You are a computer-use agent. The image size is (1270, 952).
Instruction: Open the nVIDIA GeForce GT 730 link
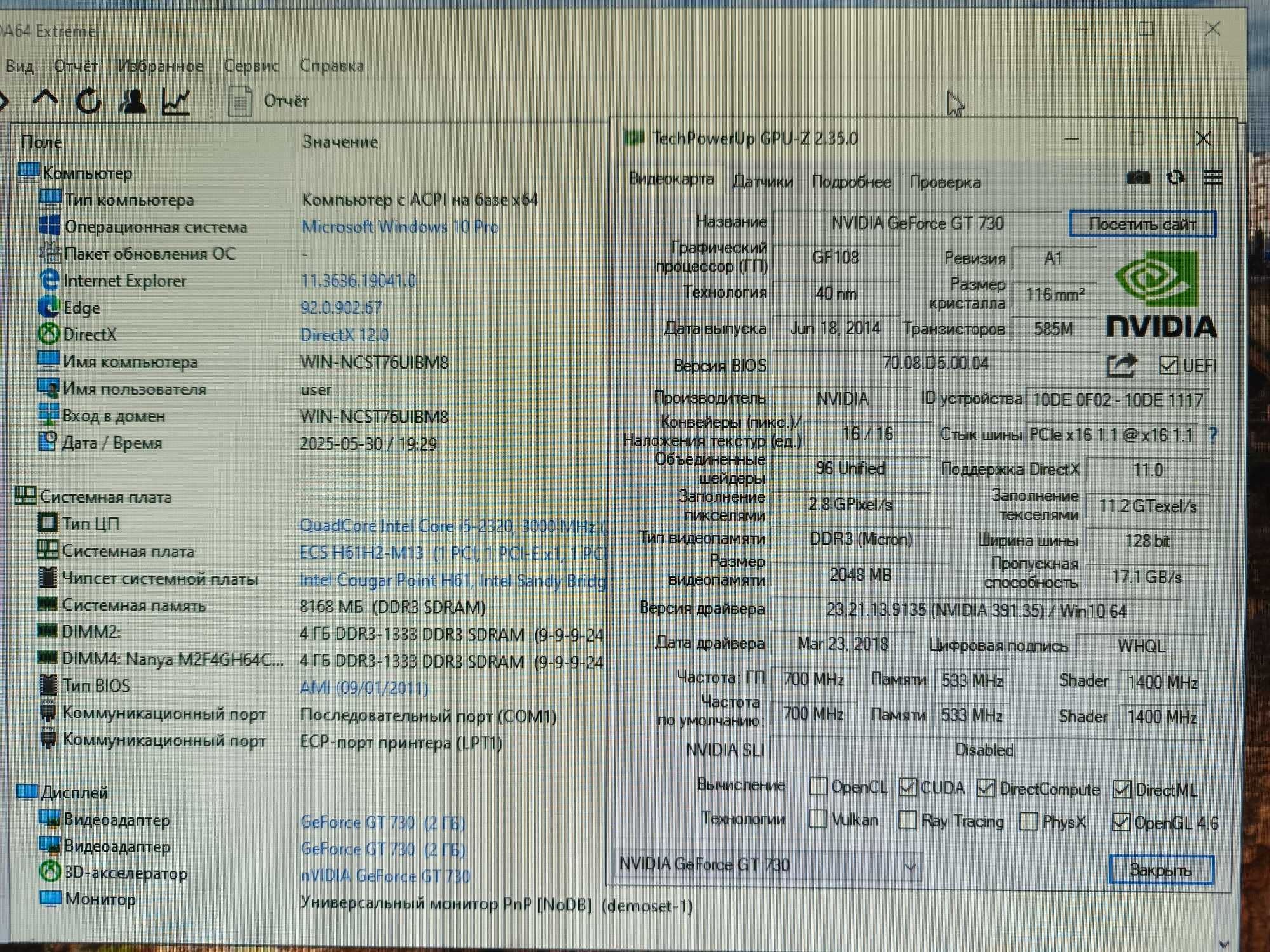pyautogui.click(x=385, y=876)
